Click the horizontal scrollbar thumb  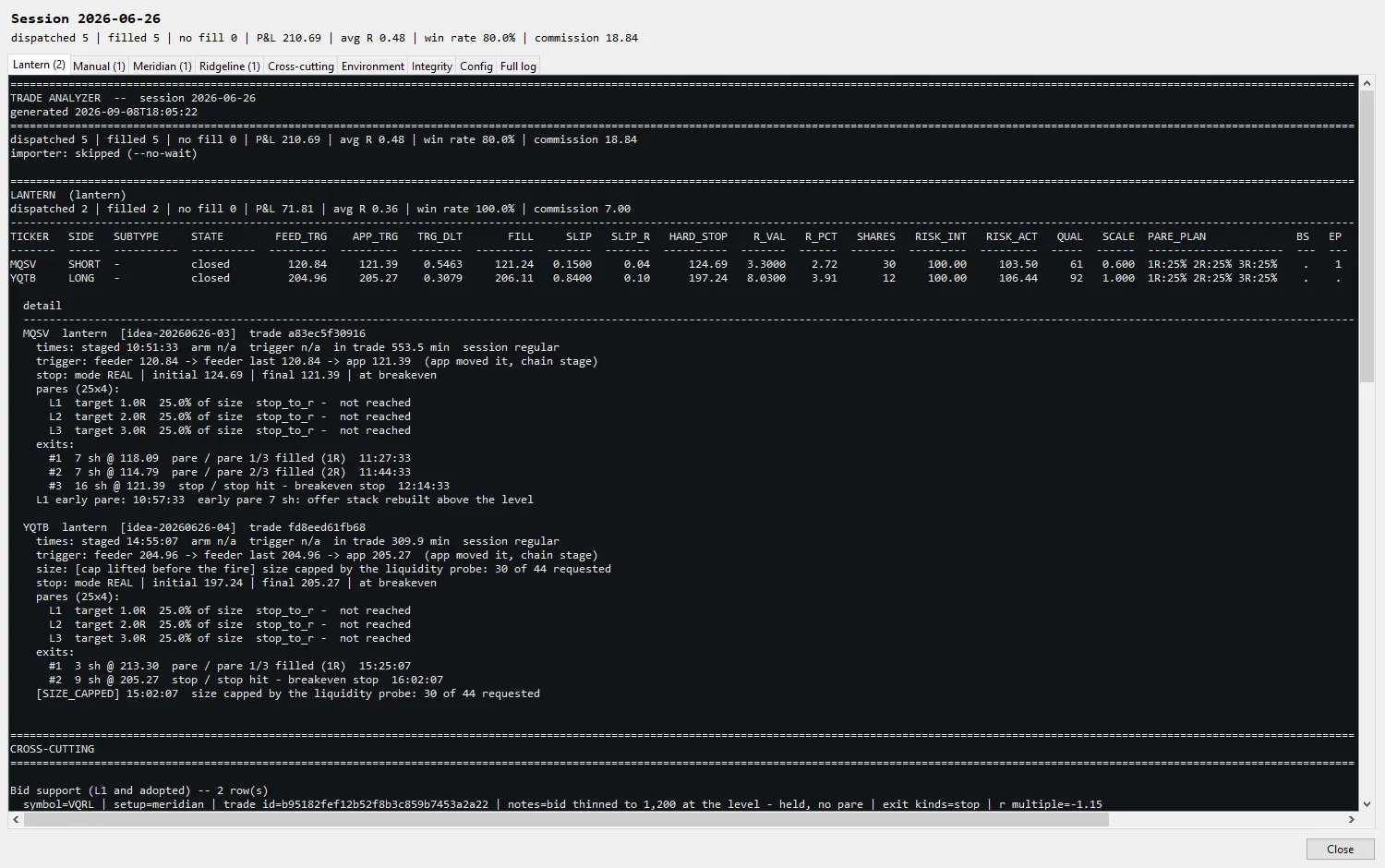tap(566, 819)
